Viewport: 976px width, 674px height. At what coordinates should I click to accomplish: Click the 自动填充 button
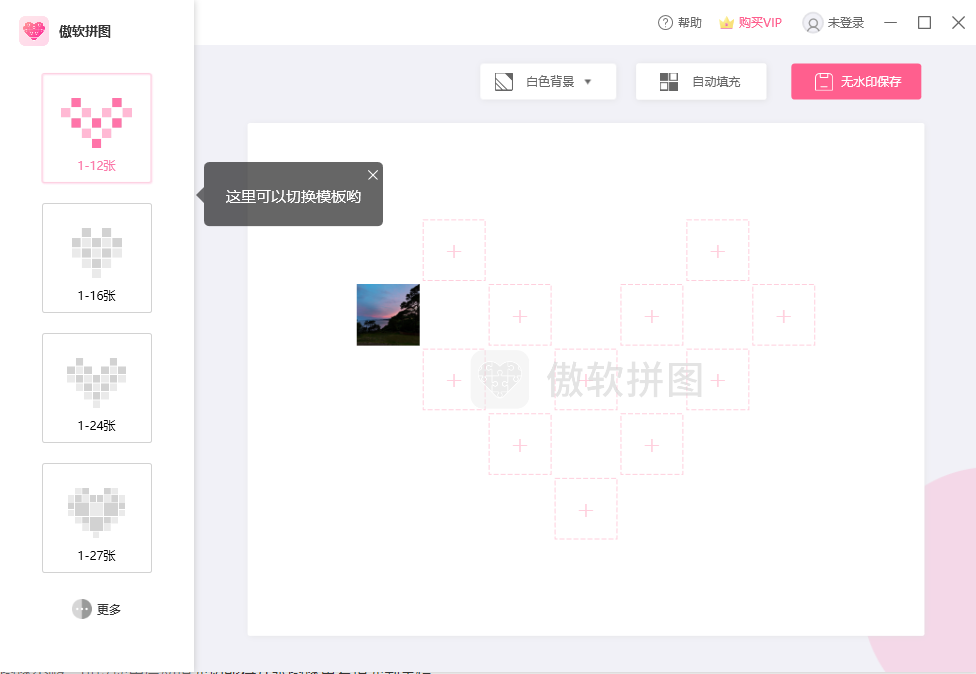[701, 82]
